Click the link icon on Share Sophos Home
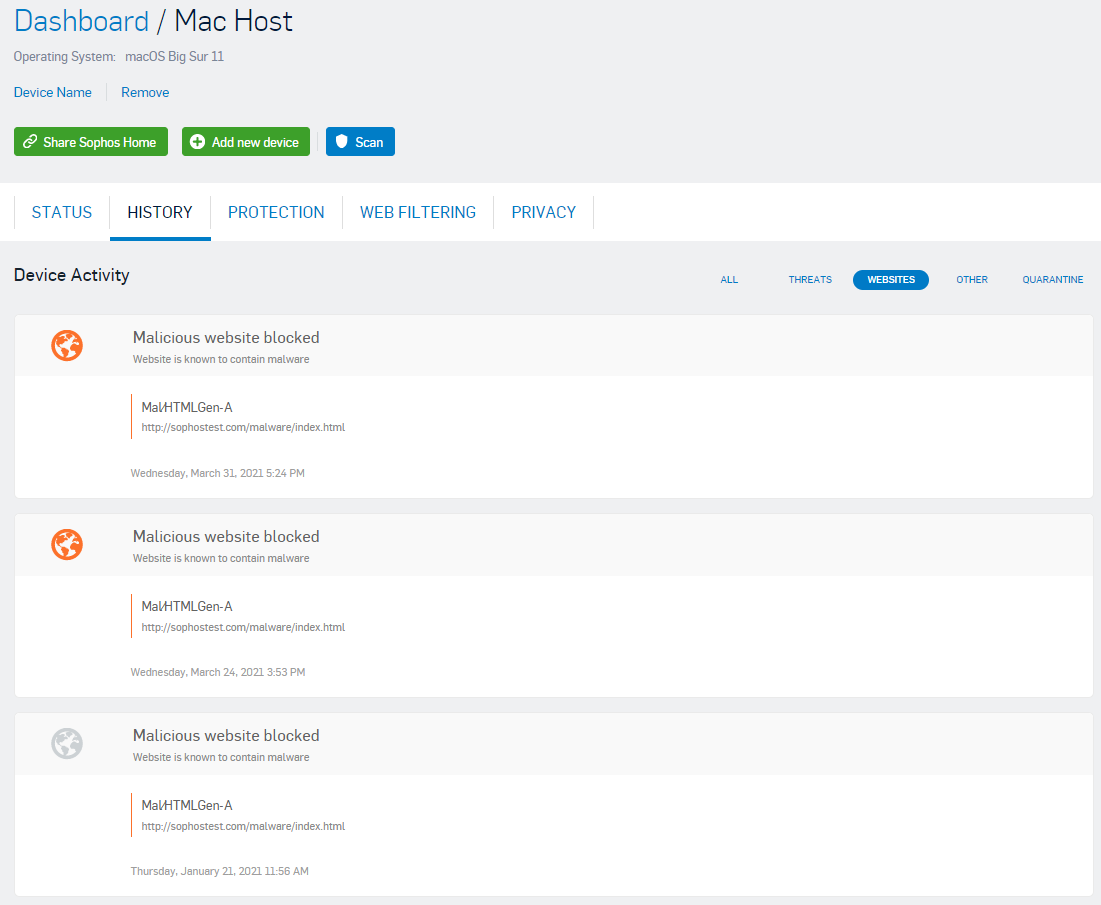This screenshot has height=905, width=1101. (30, 142)
